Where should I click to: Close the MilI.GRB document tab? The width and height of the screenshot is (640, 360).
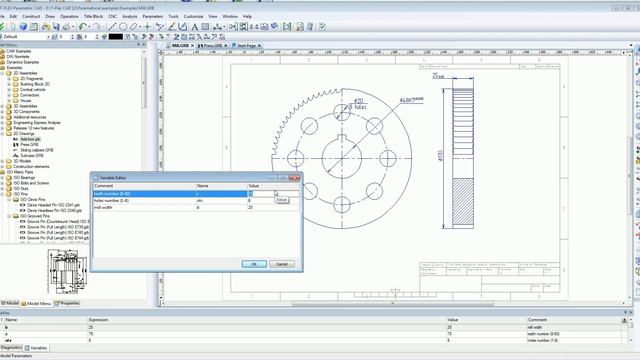coord(192,46)
